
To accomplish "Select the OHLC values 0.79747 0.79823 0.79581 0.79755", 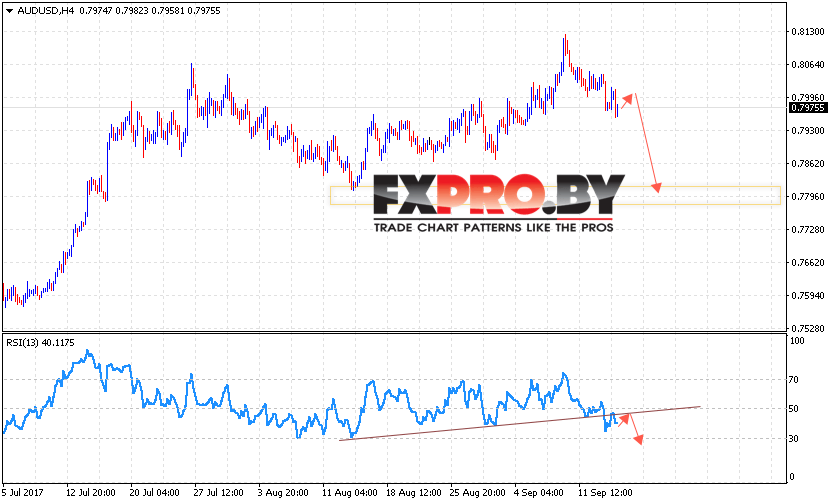I will pos(150,11).
